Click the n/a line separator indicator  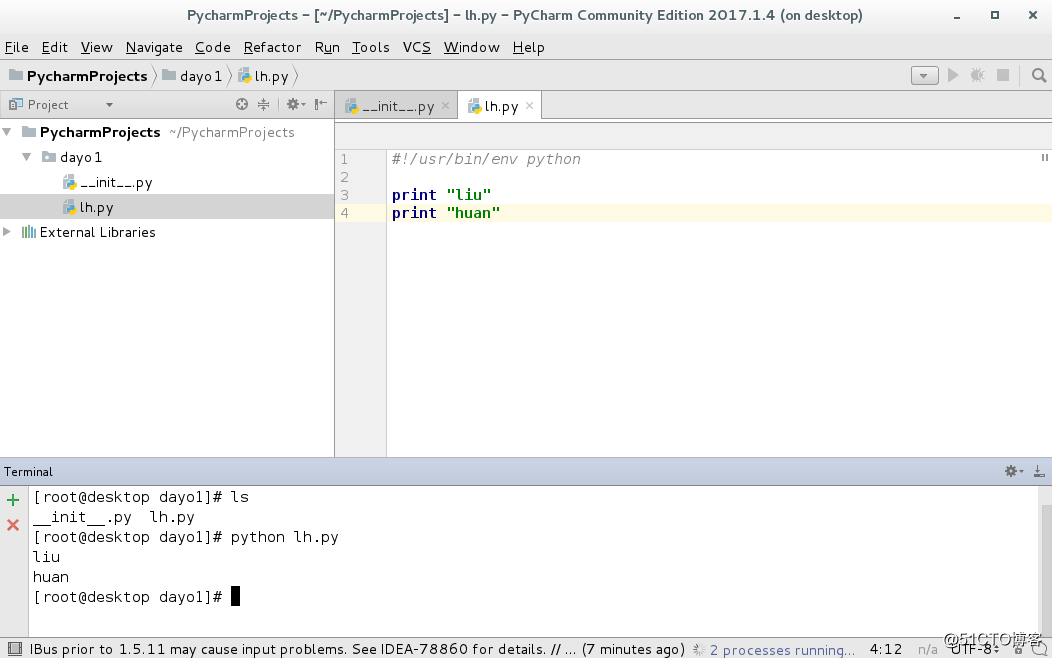coord(927,649)
